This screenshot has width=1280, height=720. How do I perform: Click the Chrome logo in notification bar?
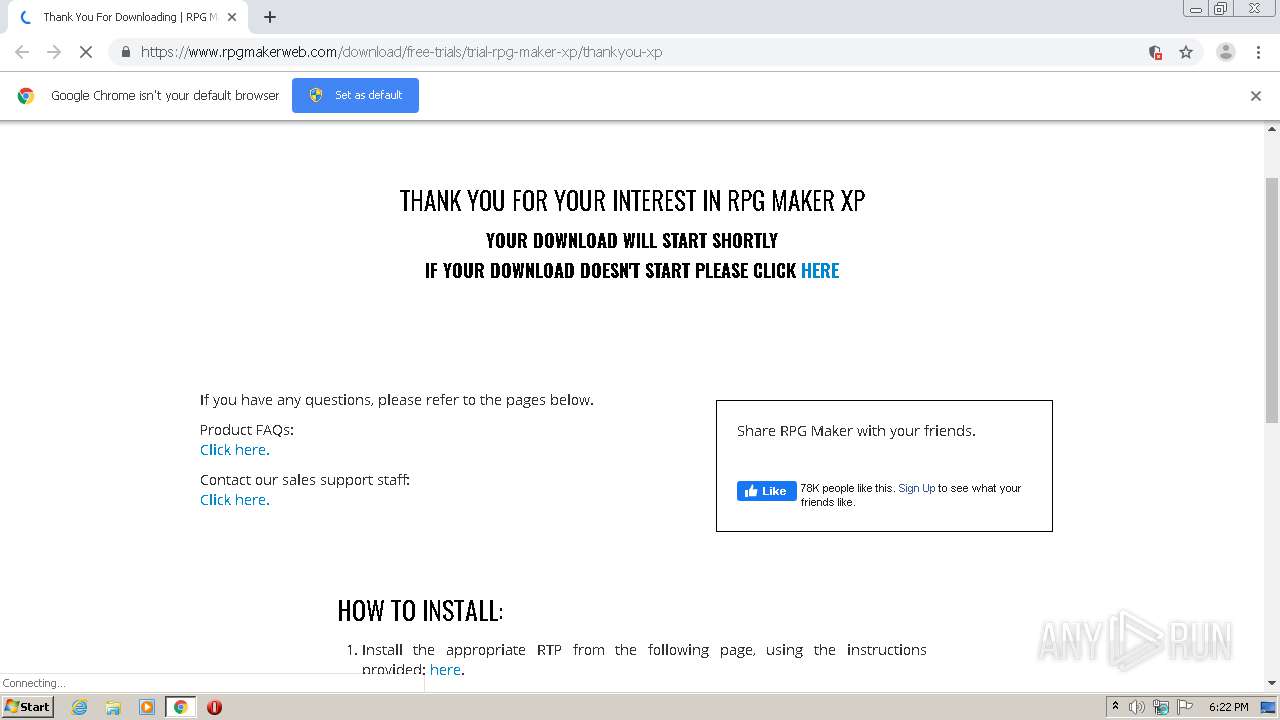pos(26,96)
